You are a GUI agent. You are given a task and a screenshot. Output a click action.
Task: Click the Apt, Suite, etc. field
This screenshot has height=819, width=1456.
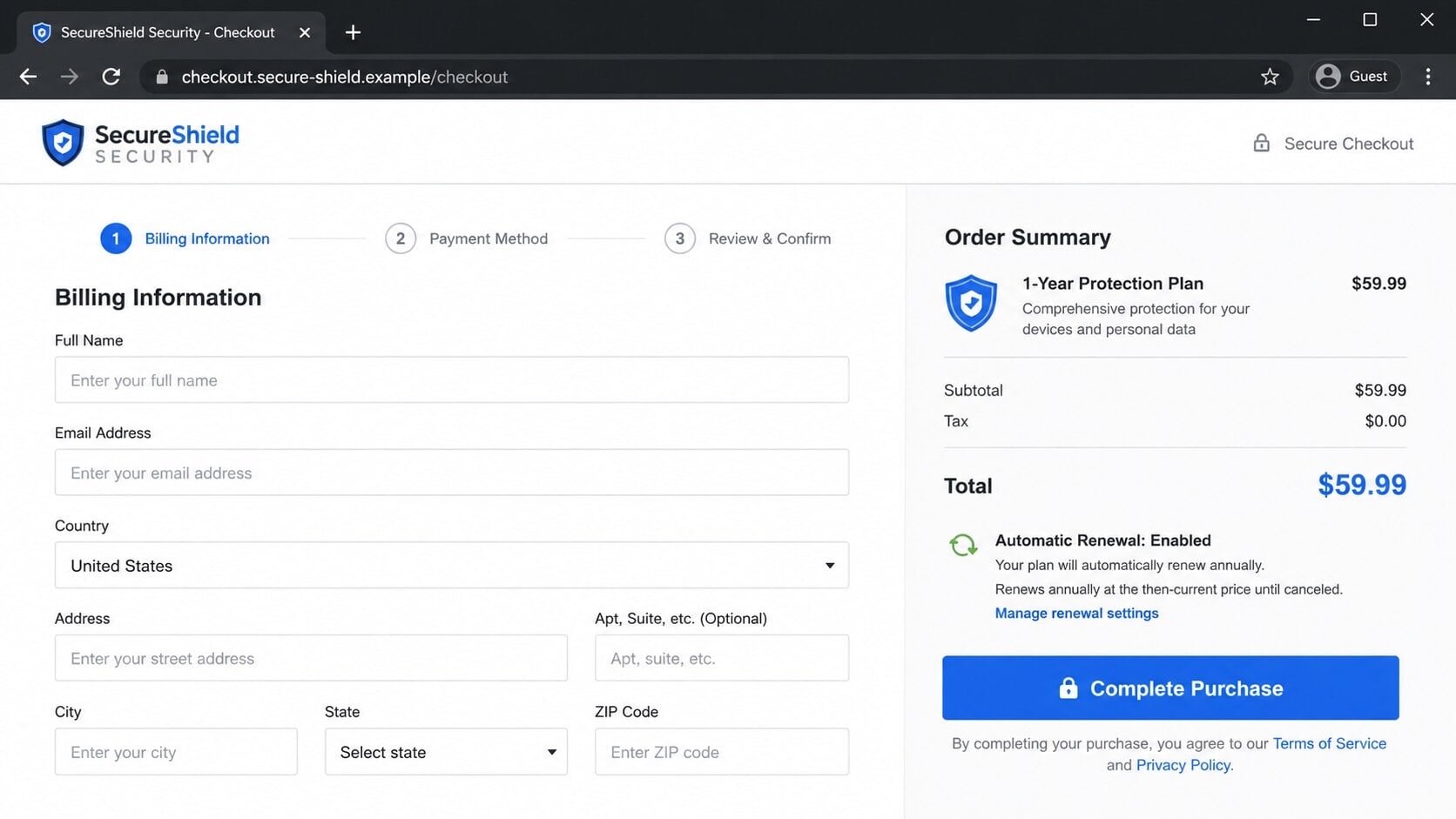tap(722, 658)
